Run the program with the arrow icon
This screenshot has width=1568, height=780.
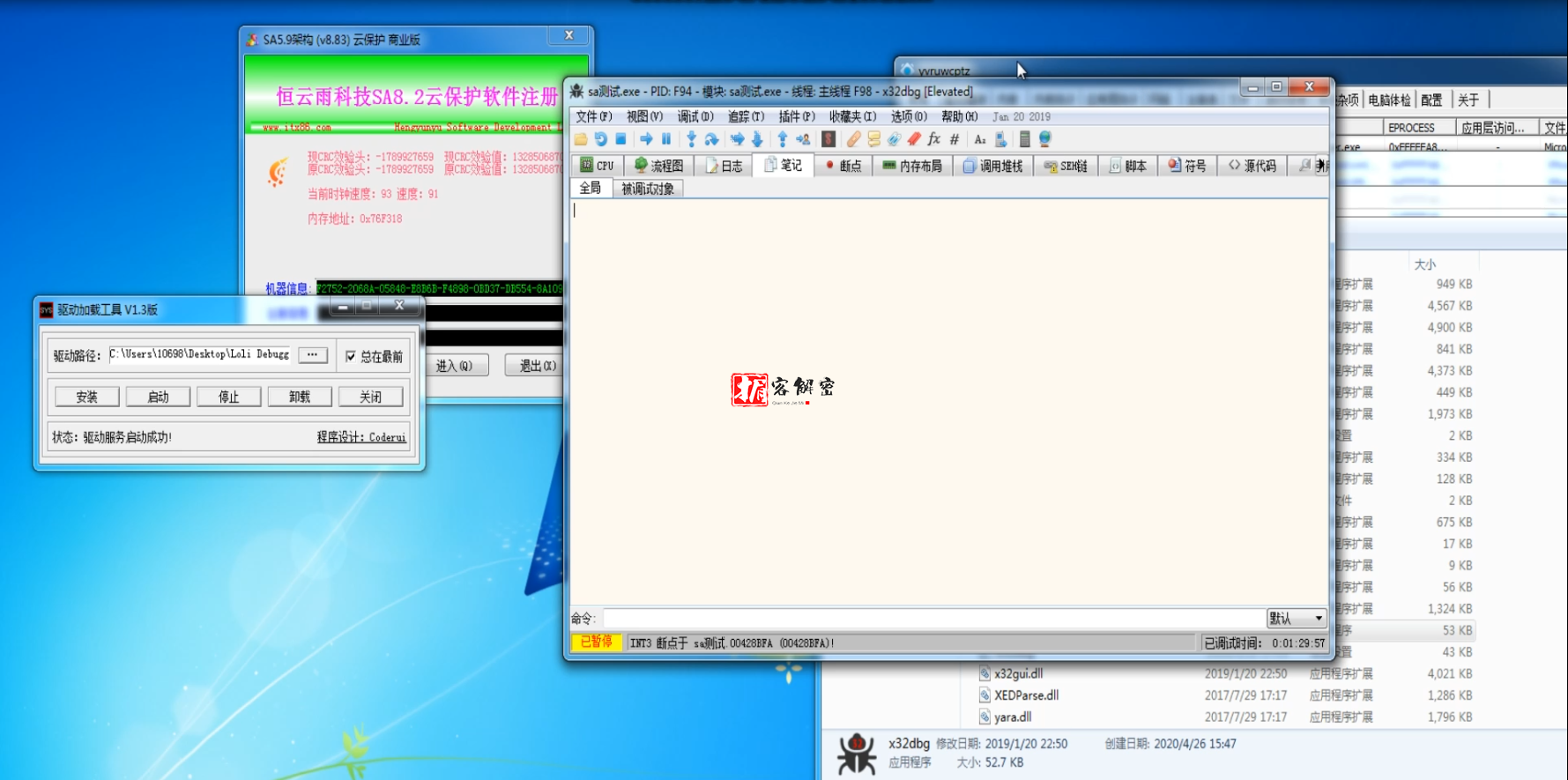[x=646, y=139]
